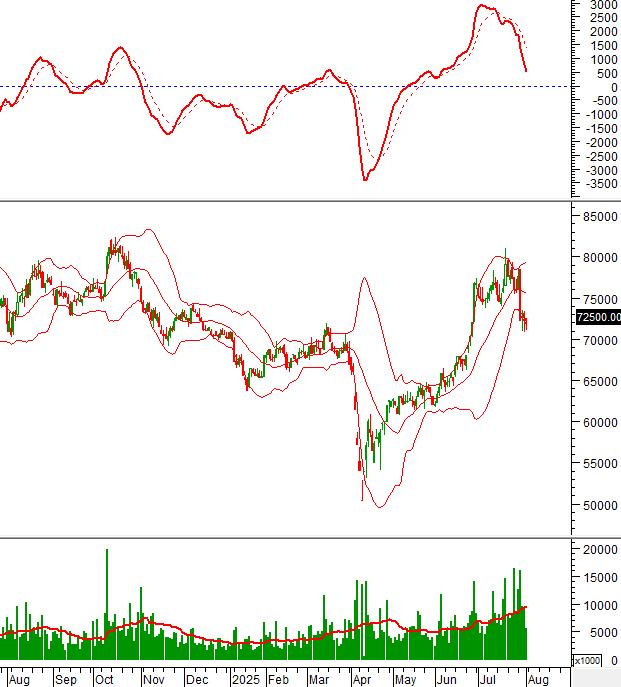Viewport: 621px width, 687px height.
Task: Click the Nov month label
Action: pyautogui.click(x=153, y=680)
